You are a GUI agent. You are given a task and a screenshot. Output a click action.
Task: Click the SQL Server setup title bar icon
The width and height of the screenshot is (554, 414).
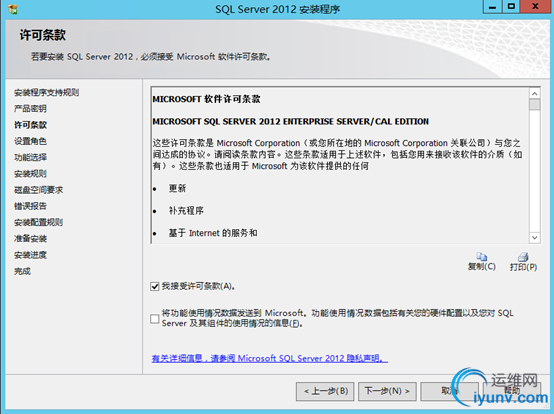[x=13, y=9]
